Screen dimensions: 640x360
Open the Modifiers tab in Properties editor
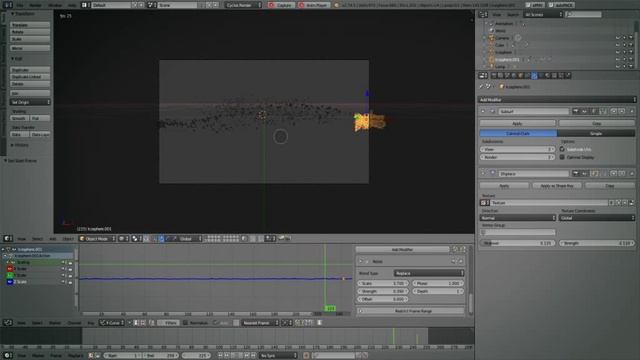[x=534, y=76]
